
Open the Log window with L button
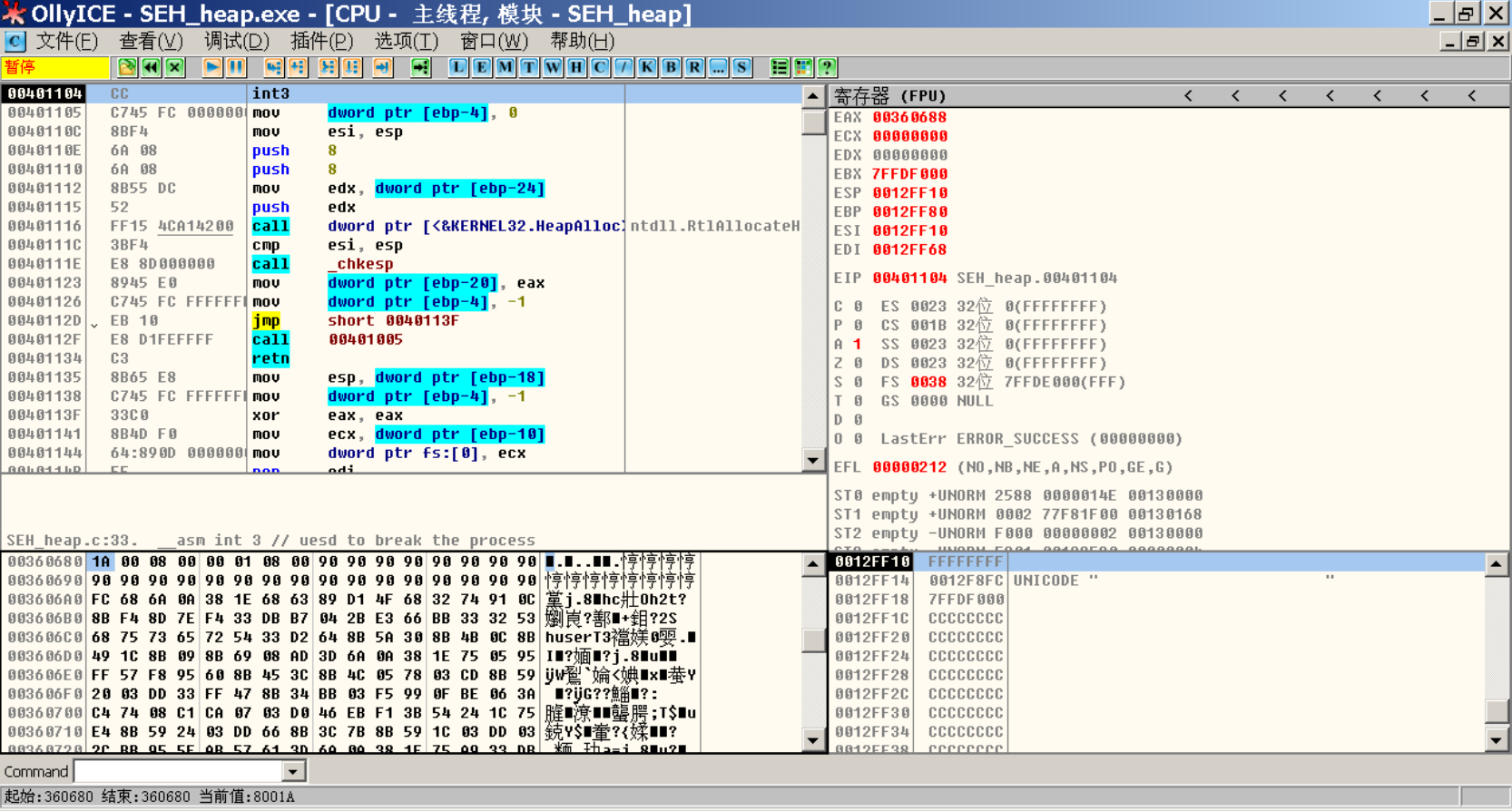[x=458, y=67]
